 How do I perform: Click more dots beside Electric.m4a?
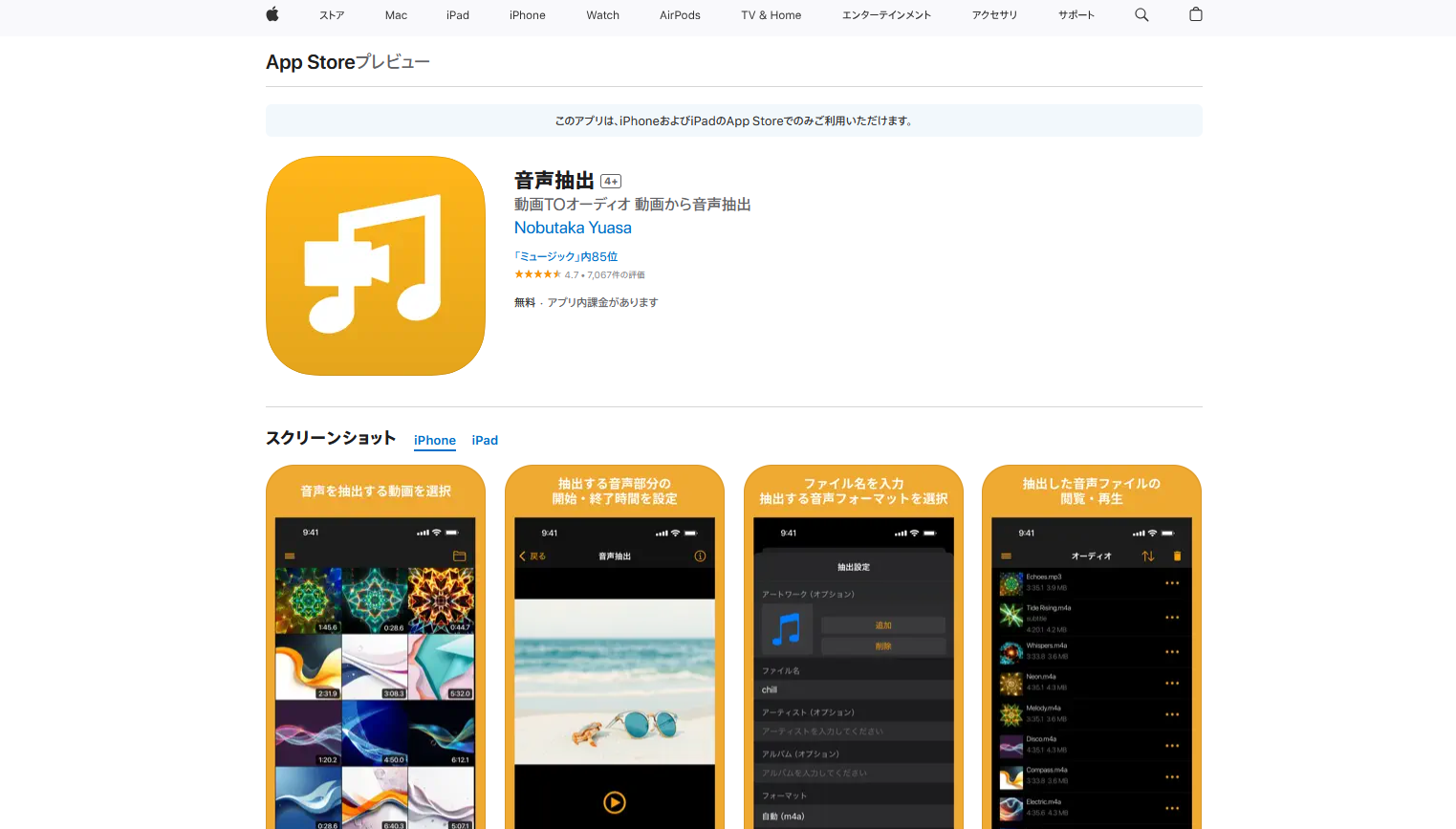[x=1172, y=809]
